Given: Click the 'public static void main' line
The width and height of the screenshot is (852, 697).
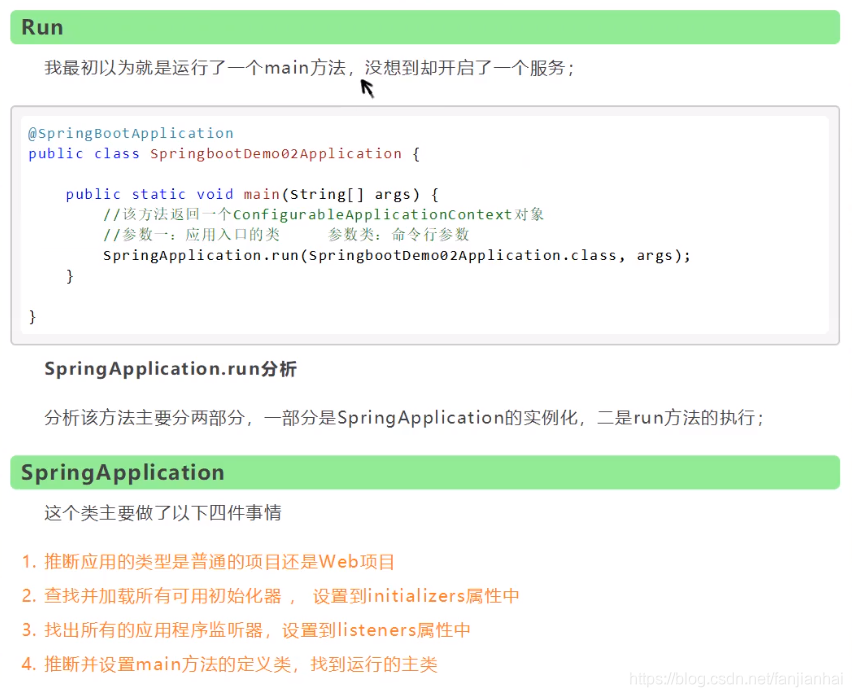Looking at the screenshot, I should pos(252,194).
